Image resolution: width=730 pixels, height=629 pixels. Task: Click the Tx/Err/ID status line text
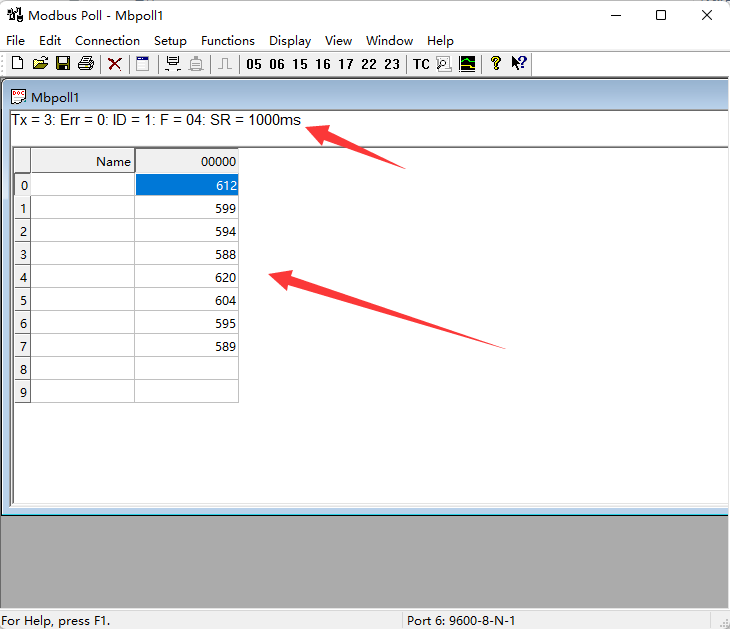pos(156,120)
